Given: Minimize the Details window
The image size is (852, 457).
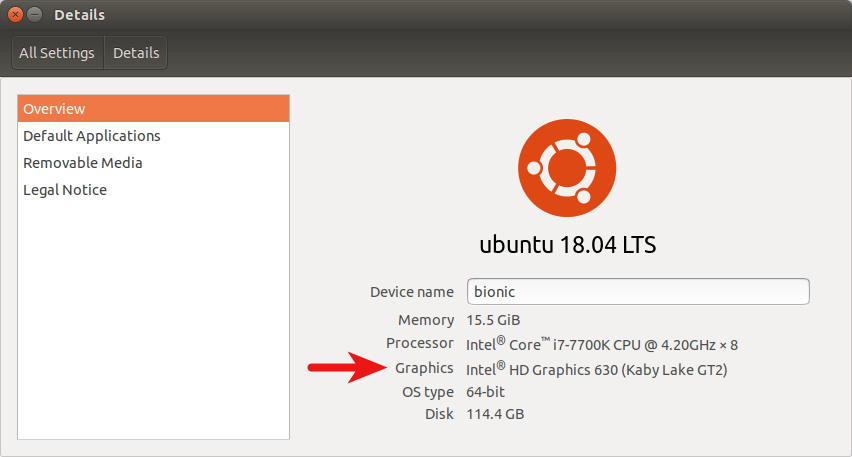Looking at the screenshot, I should tap(34, 15).
